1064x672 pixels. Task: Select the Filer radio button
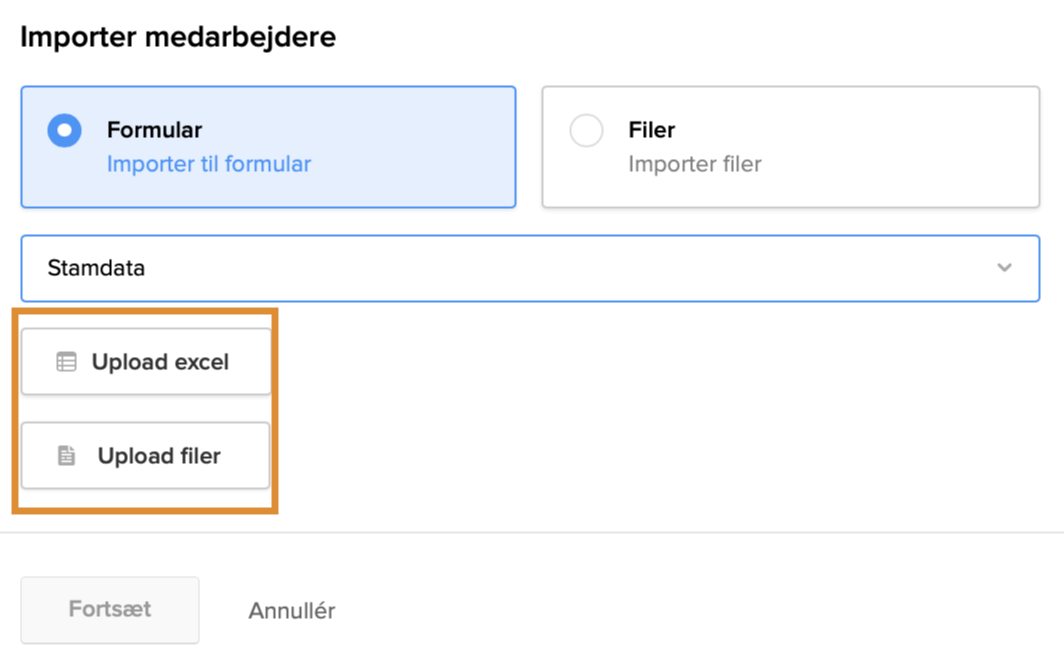tap(586, 131)
